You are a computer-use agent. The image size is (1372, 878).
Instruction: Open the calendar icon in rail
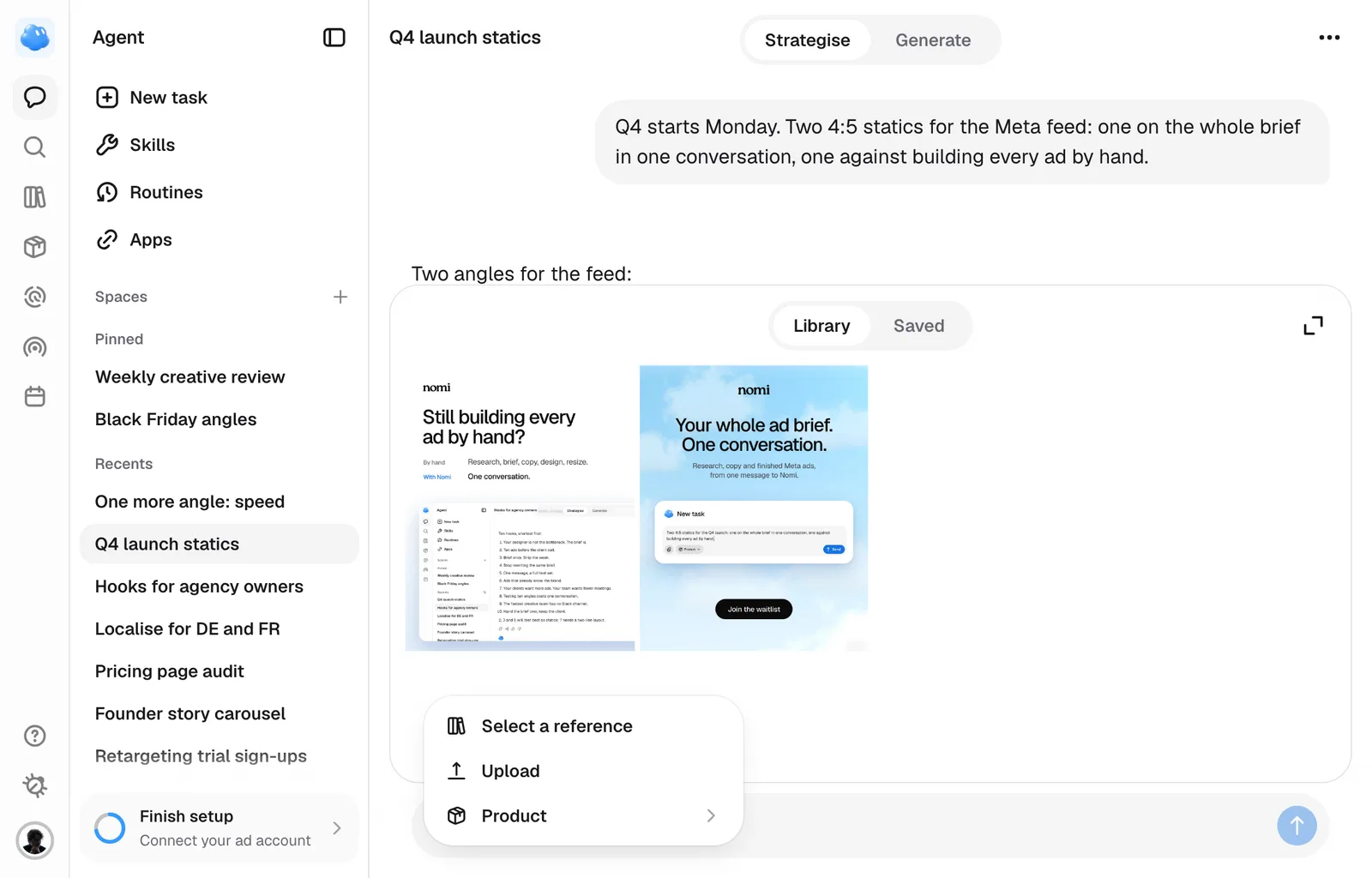tap(35, 396)
